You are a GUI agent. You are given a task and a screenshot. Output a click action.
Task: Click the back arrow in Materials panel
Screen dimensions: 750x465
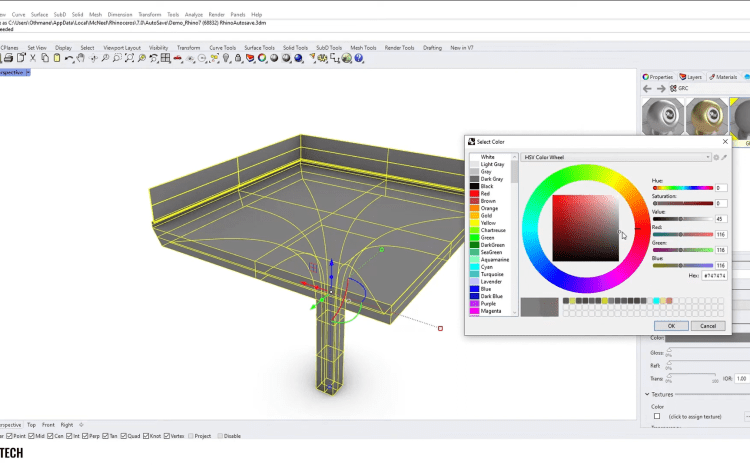647,89
